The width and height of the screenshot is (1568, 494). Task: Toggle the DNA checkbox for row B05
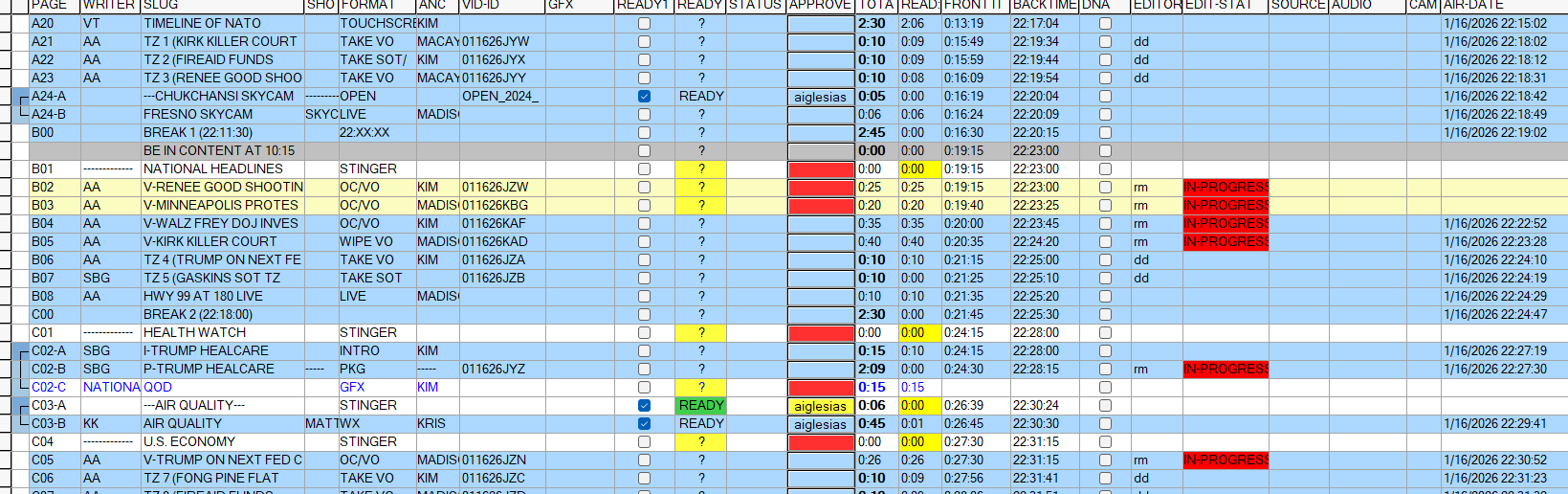(1105, 242)
